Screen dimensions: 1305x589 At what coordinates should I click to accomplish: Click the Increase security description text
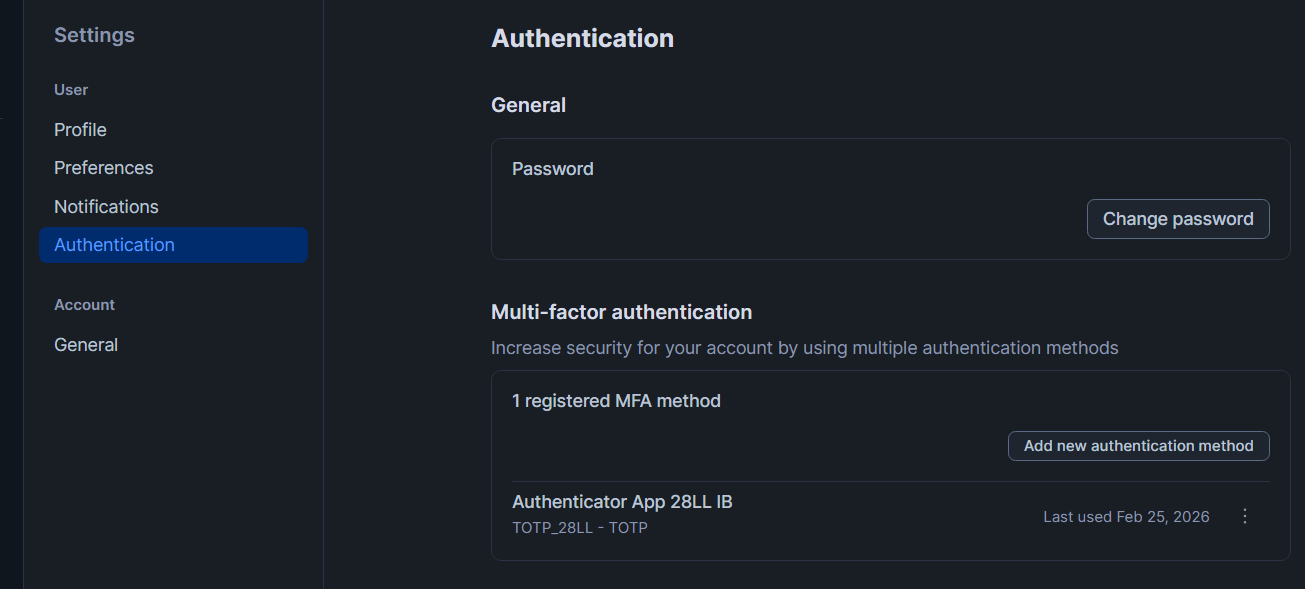coord(804,348)
